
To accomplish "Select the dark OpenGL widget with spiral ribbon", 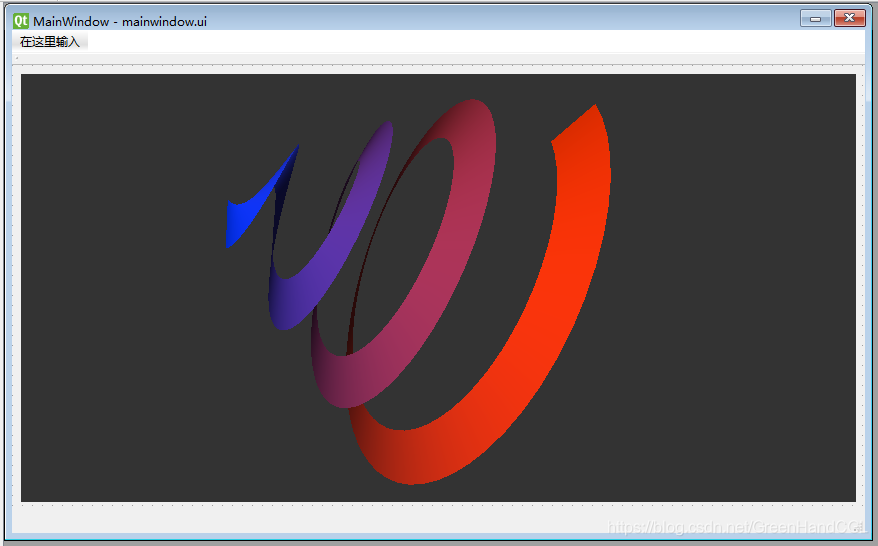I will [438, 288].
